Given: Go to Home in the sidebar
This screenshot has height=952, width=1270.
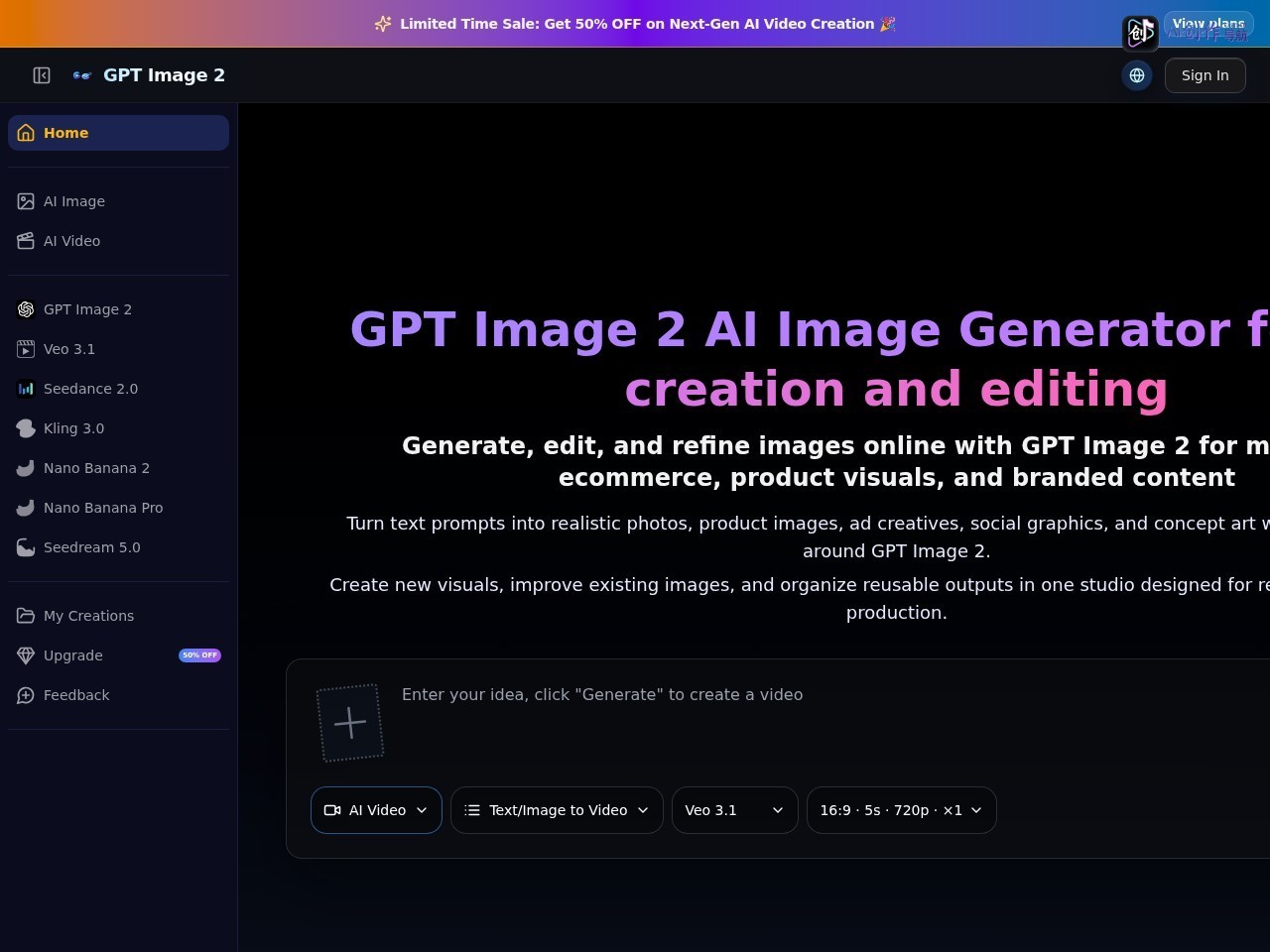Looking at the screenshot, I should (118, 133).
